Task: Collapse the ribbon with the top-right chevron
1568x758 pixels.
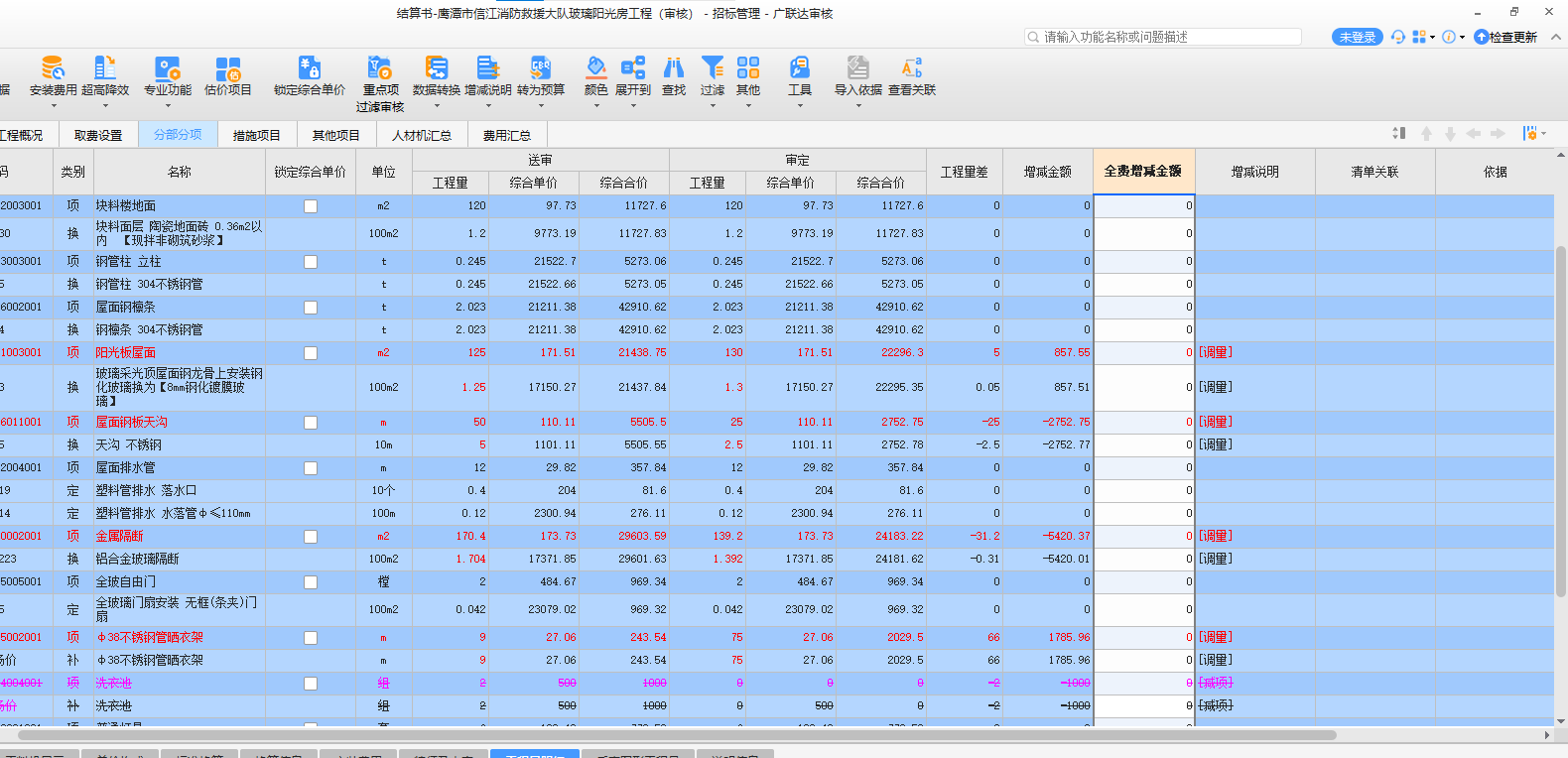Action: (1556, 37)
